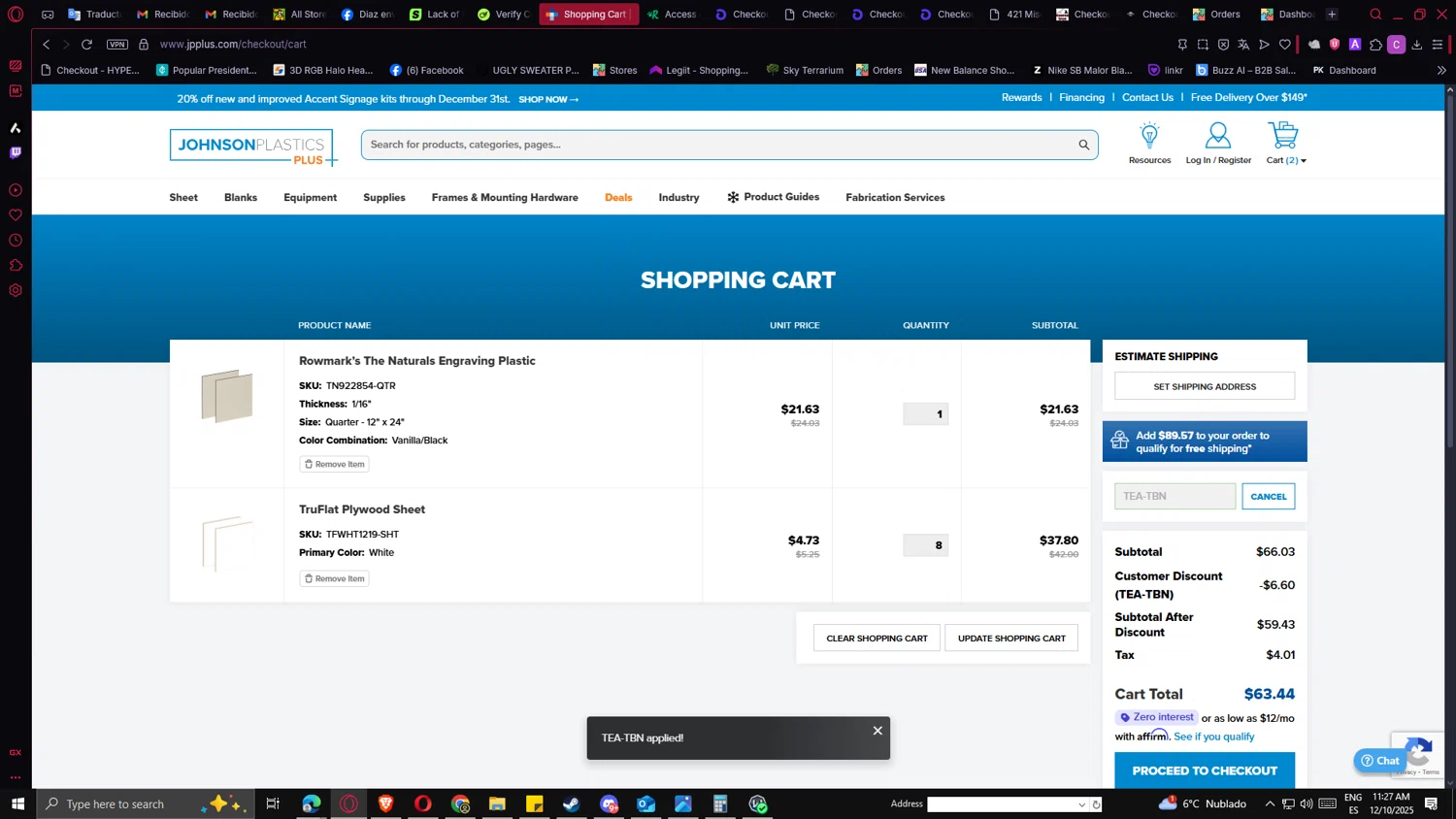This screenshot has width=1456, height=819.
Task: Open new tab with plus icon
Action: [x=1332, y=15]
